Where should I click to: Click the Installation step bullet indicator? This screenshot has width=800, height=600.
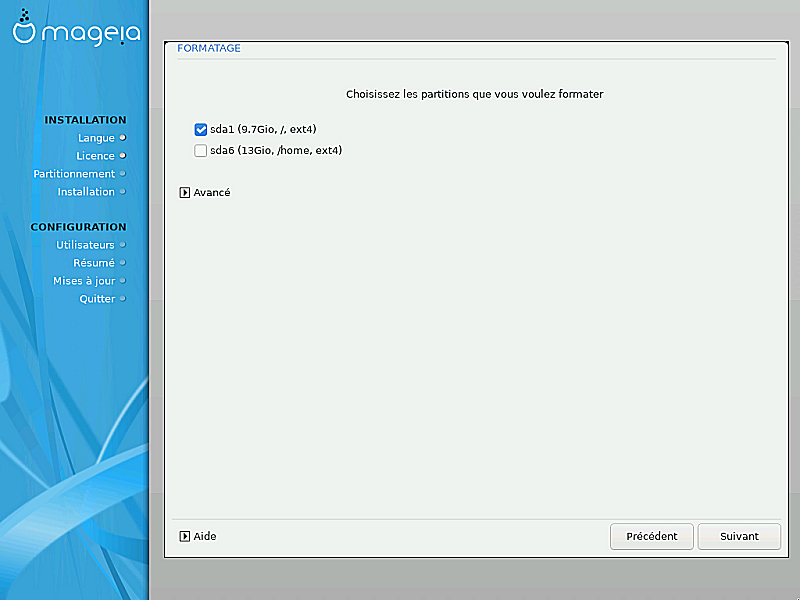coord(123,191)
